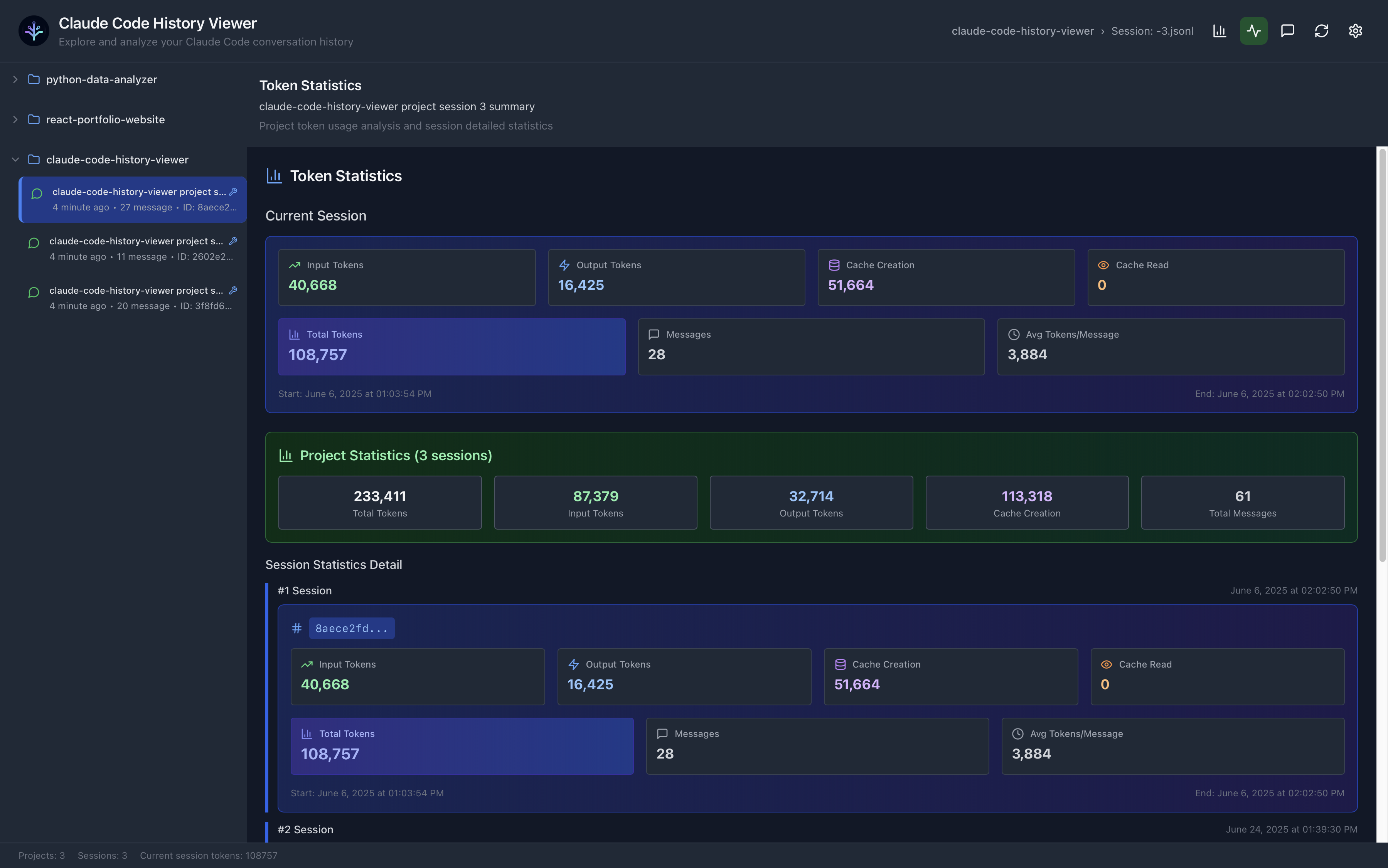
Task: Click the Start: June 6, 2025 timestamp in Current Session
Action: point(355,394)
